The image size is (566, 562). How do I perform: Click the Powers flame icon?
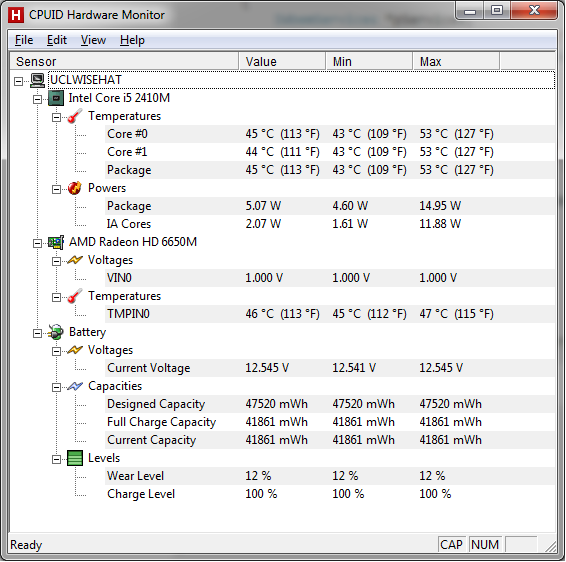pyautogui.click(x=75, y=188)
